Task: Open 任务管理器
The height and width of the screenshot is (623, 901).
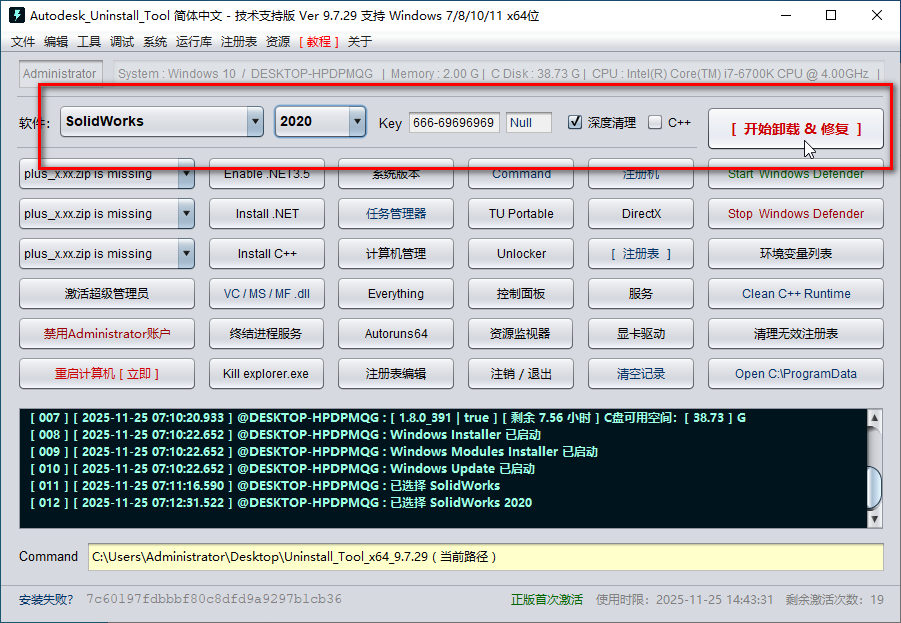Action: click(x=396, y=214)
